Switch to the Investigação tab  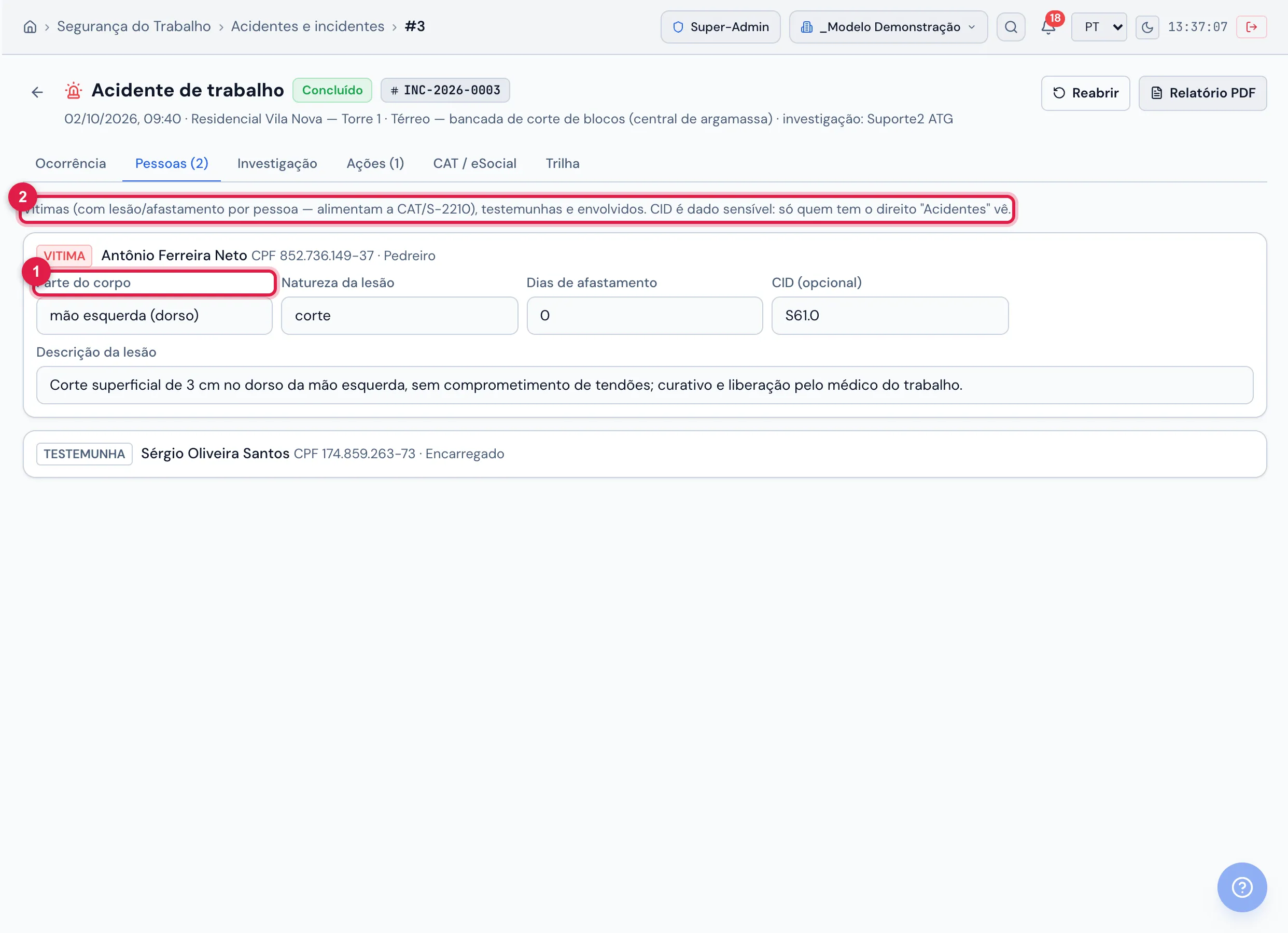277,164
